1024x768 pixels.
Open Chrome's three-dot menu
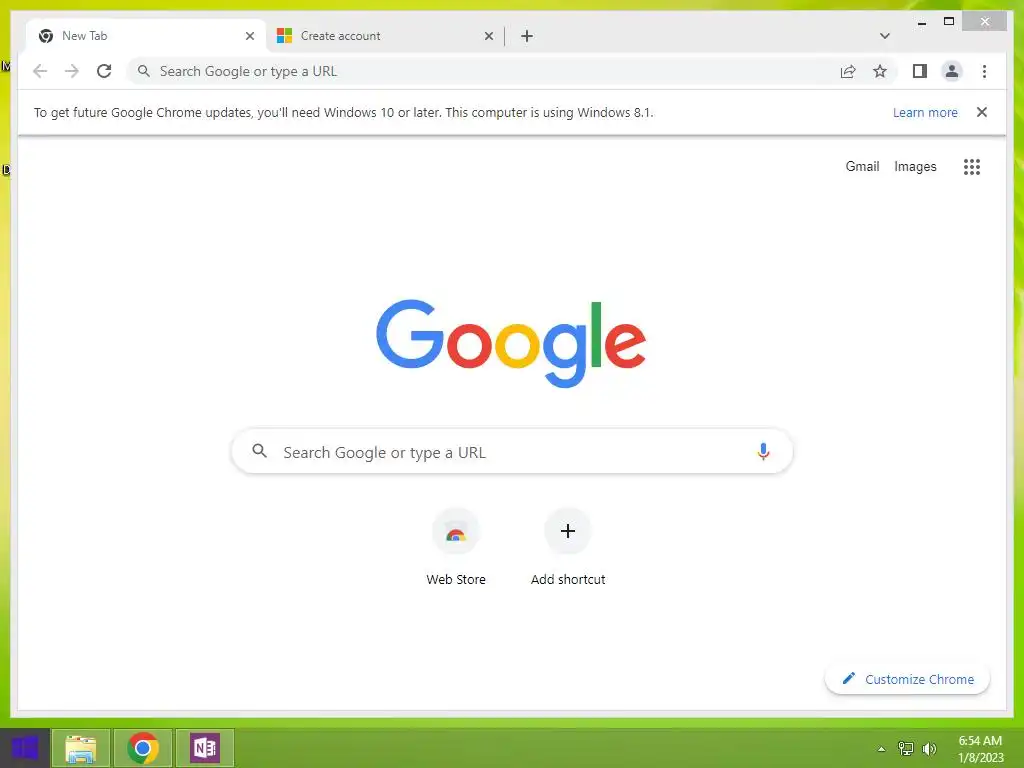tap(984, 71)
